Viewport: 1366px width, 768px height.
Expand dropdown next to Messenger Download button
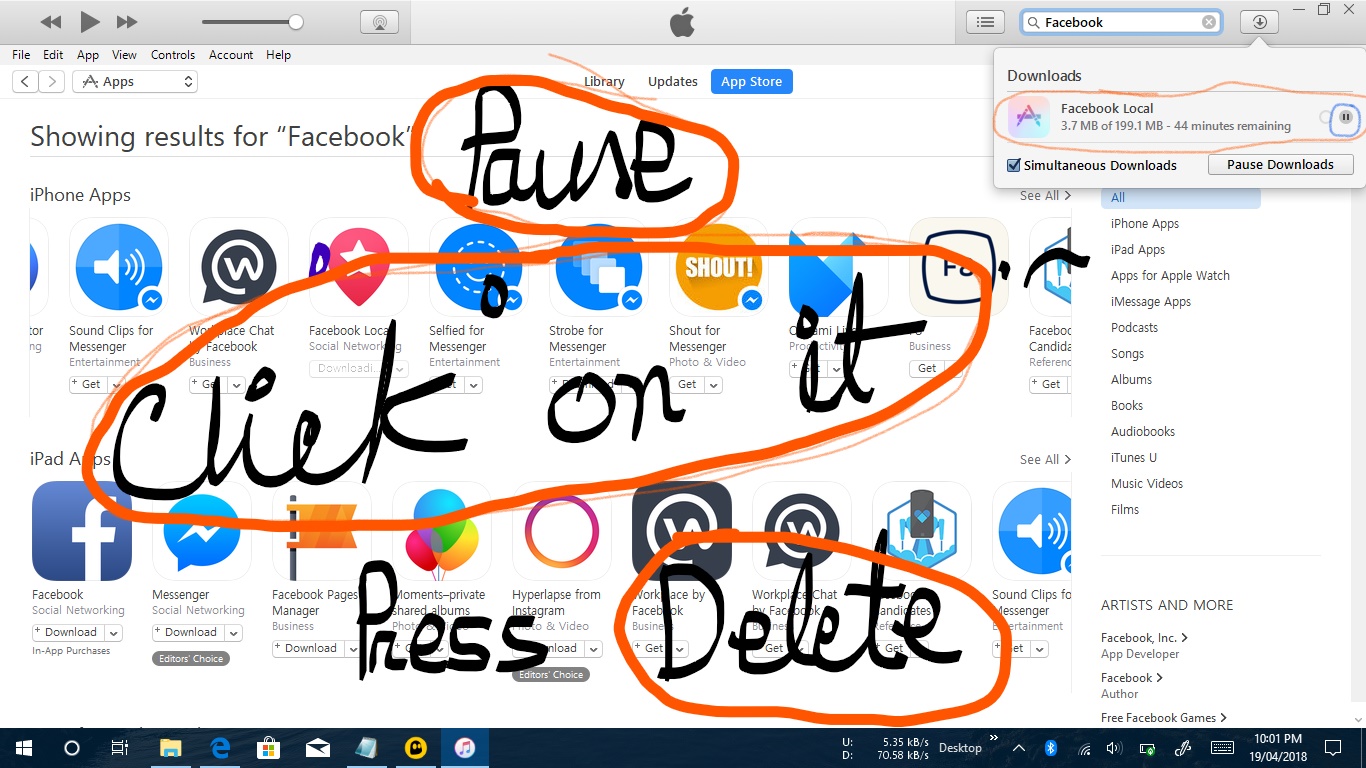coord(233,633)
